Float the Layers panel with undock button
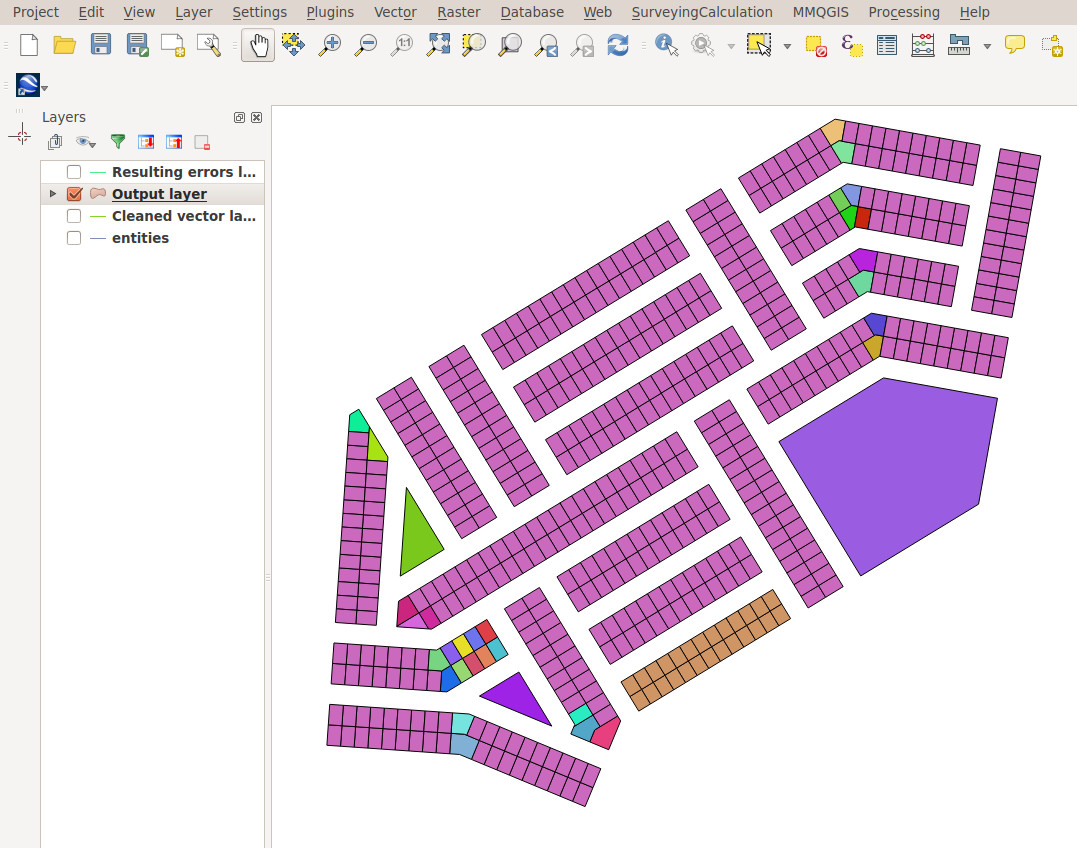The width and height of the screenshot is (1077, 848). [x=239, y=117]
